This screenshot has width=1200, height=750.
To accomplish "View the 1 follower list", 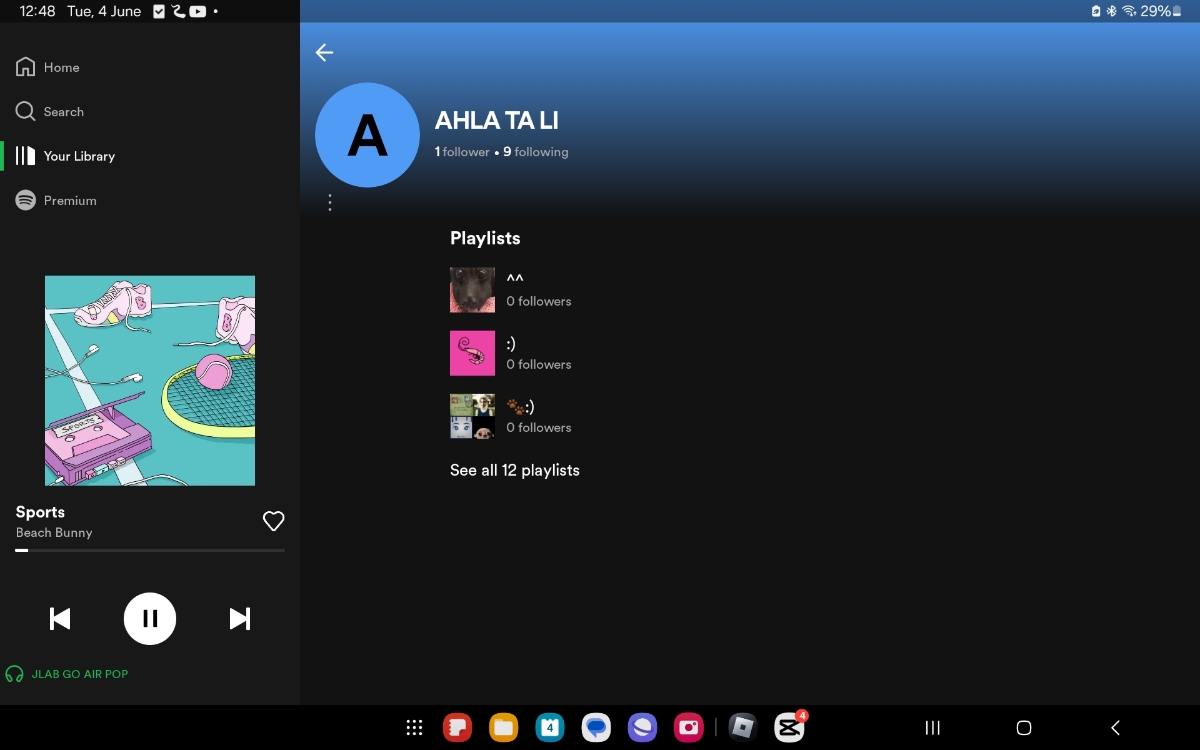I will pos(462,152).
